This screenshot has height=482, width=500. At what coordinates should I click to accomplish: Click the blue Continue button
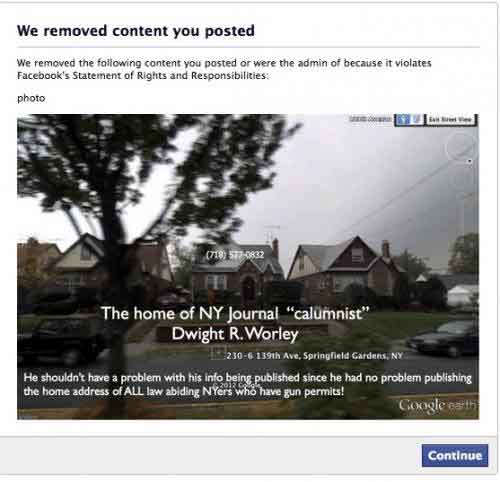pos(455,455)
